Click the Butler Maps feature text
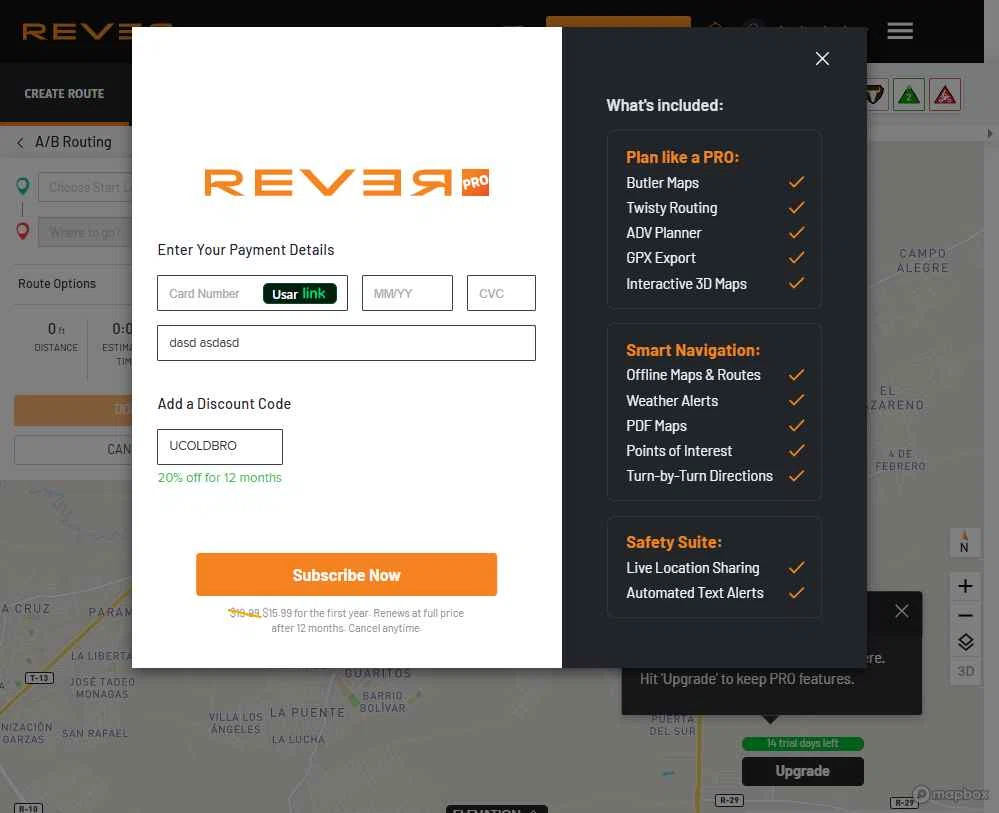Image resolution: width=999 pixels, height=813 pixels. click(x=662, y=183)
